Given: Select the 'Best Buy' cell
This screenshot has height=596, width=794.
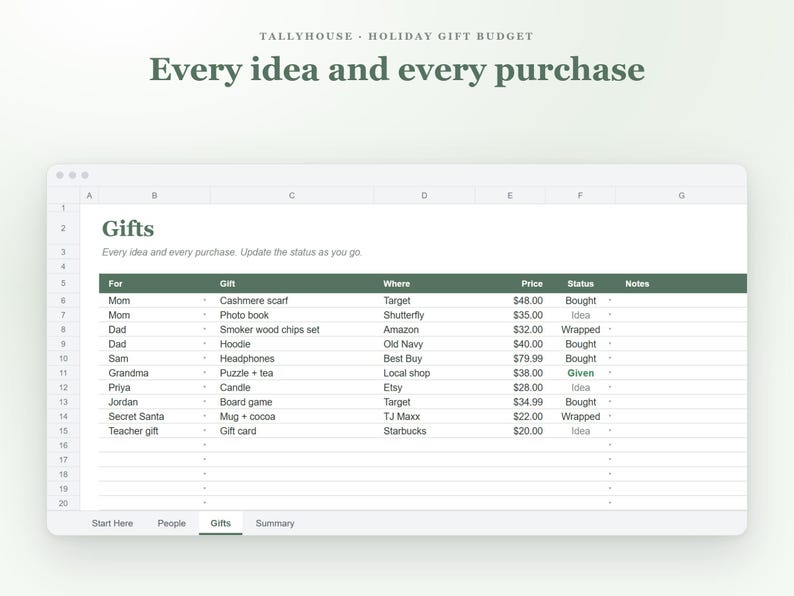Looking at the screenshot, I should [x=424, y=359].
